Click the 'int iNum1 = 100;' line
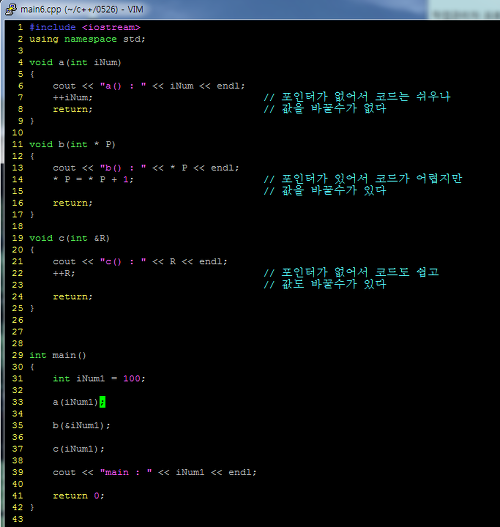500x527 pixels. 99,378
